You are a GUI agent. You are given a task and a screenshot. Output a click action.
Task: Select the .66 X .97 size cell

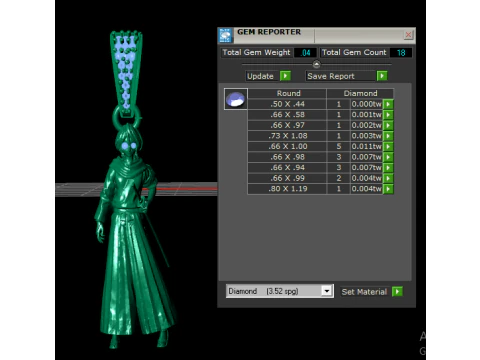[287, 125]
